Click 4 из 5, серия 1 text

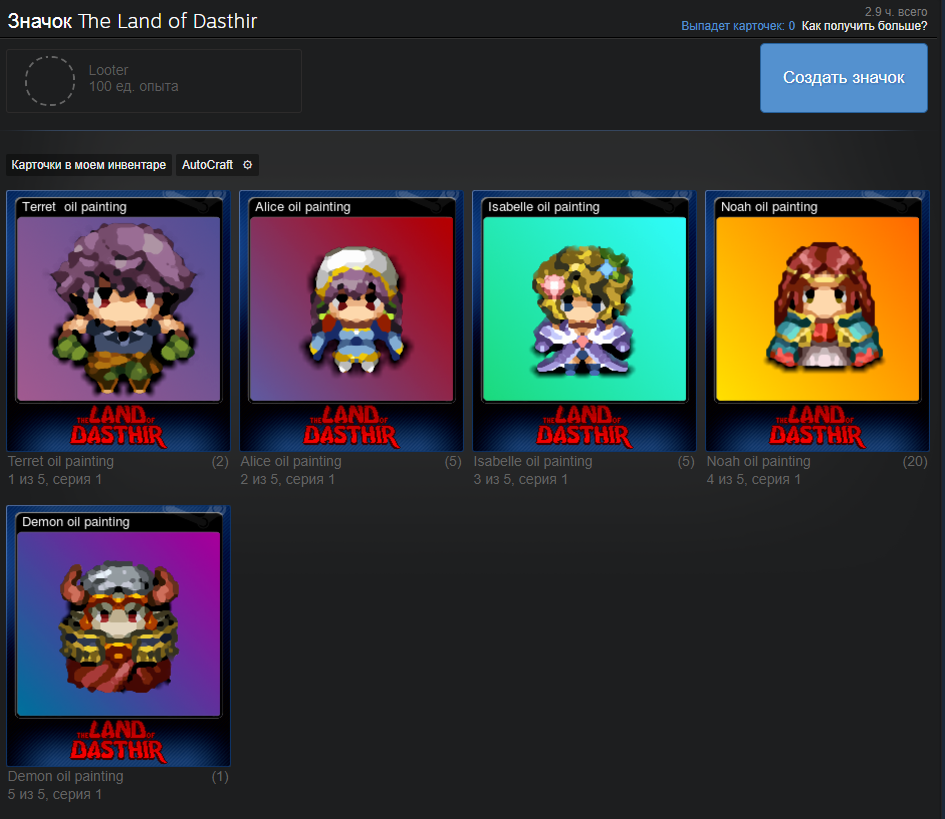(x=753, y=480)
